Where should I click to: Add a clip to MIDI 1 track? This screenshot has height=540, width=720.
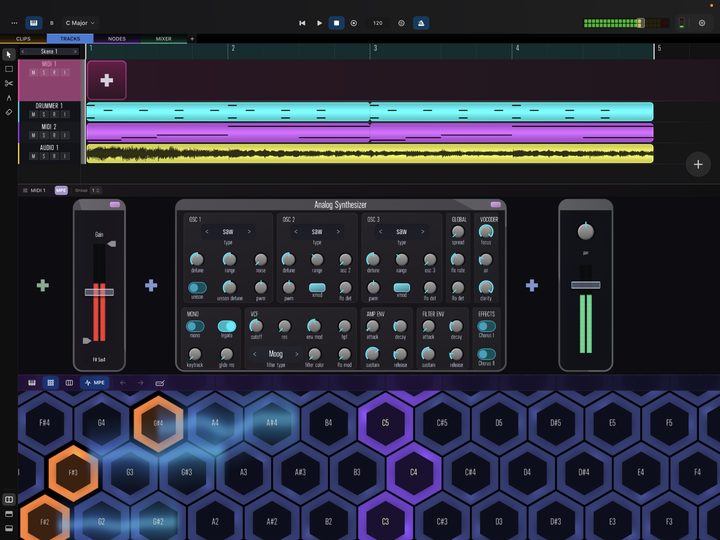(107, 80)
